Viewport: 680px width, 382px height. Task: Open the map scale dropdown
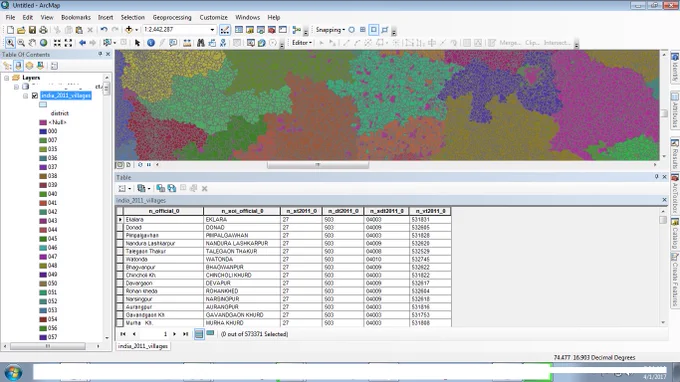212,30
